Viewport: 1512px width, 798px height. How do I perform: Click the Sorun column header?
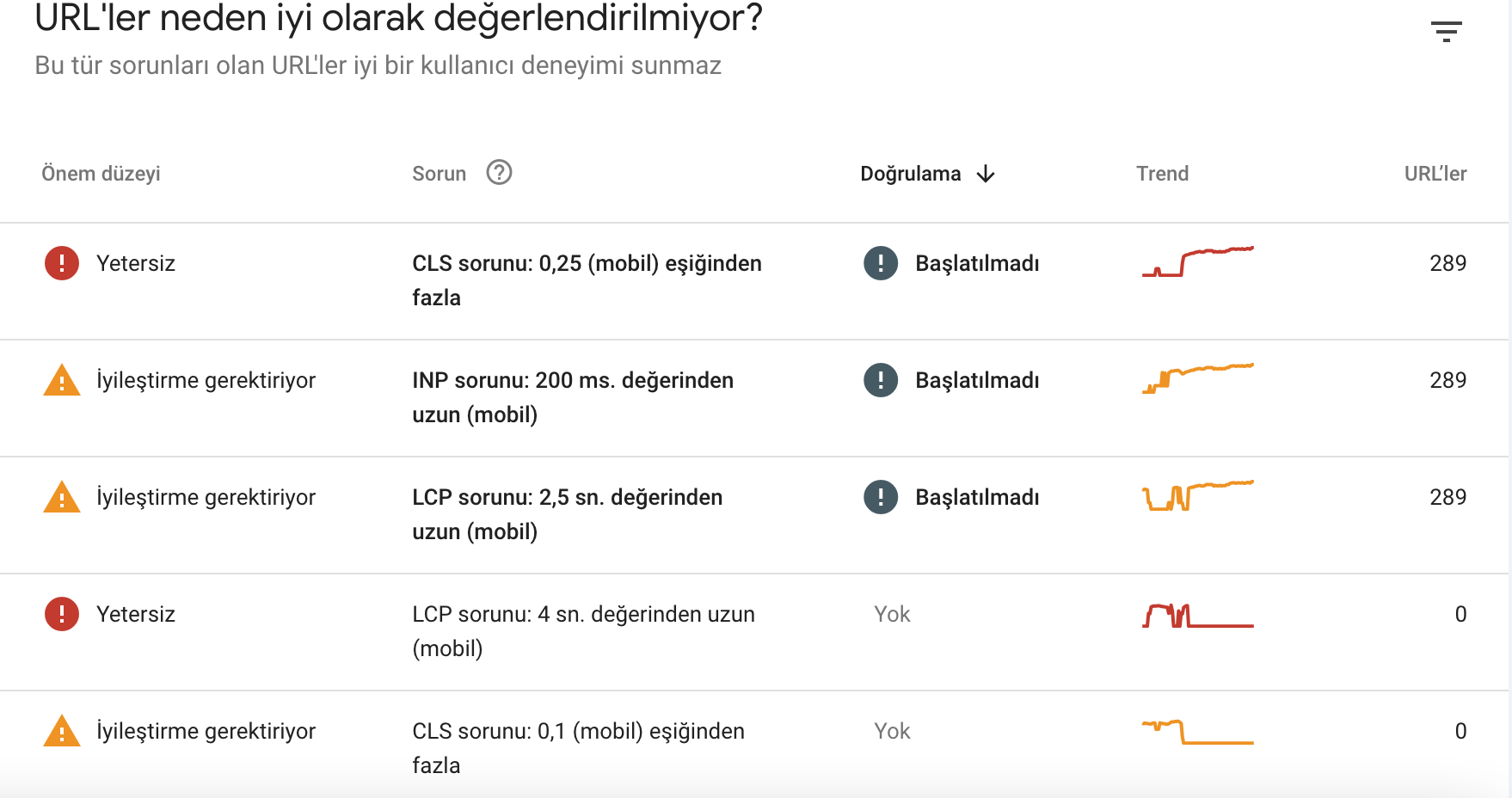coord(439,174)
